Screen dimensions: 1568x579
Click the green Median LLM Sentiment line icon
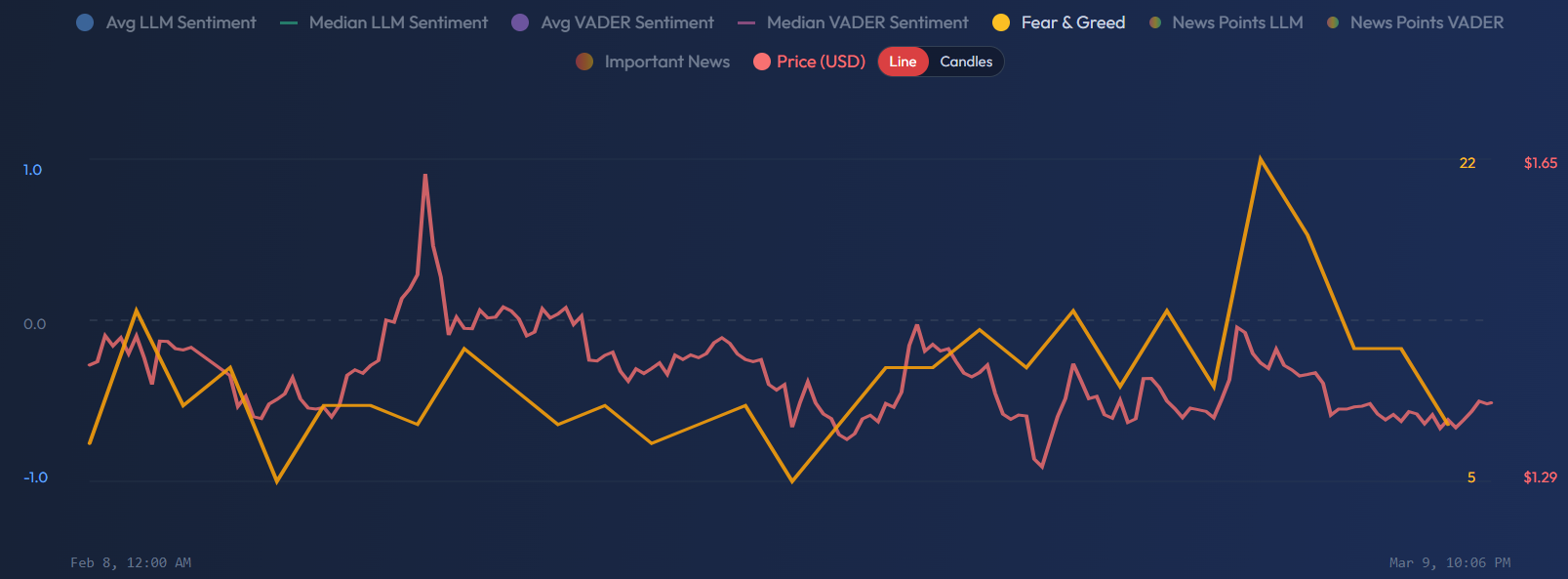pos(289,21)
